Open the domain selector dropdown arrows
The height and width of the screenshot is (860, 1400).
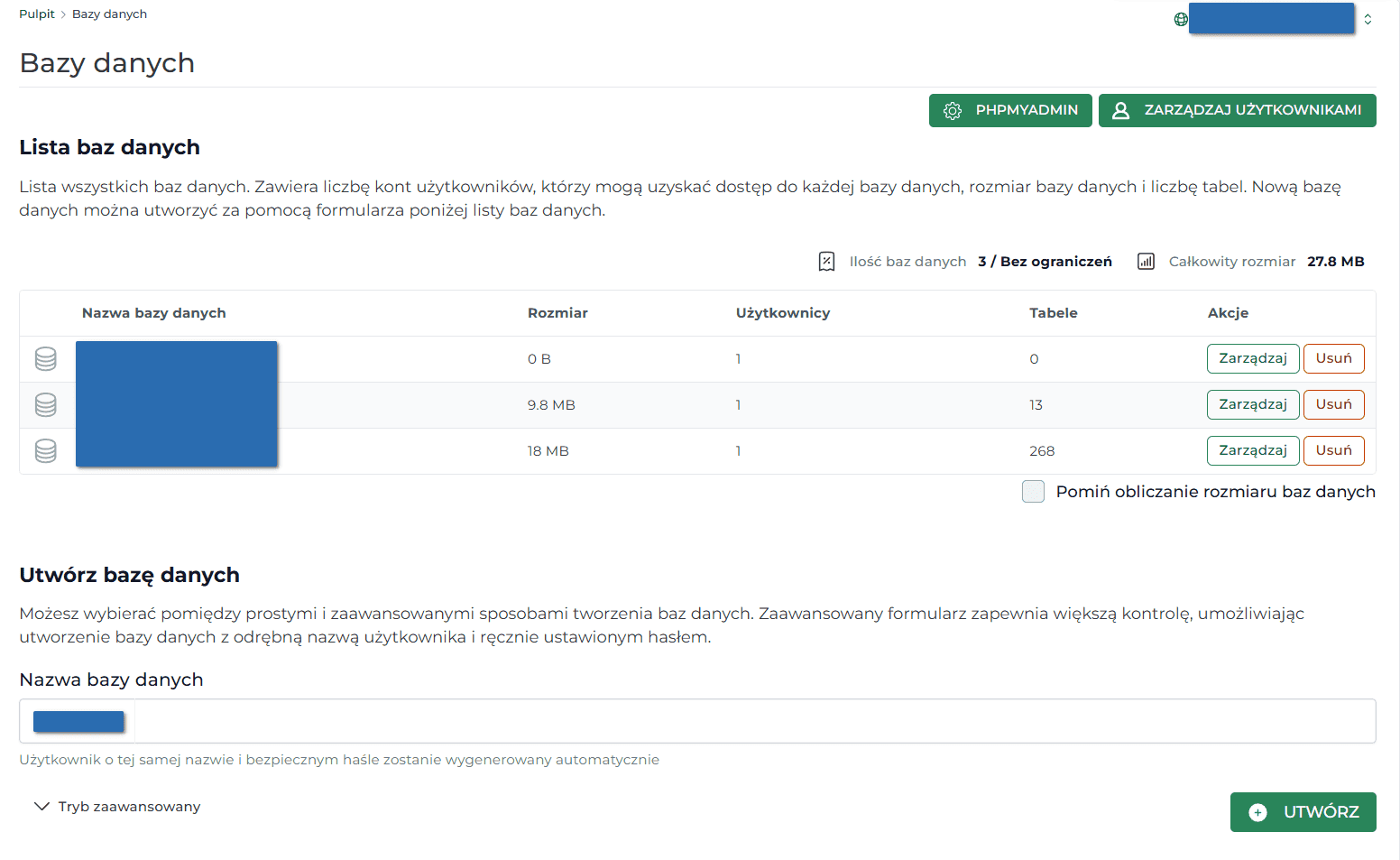pos(1368,19)
